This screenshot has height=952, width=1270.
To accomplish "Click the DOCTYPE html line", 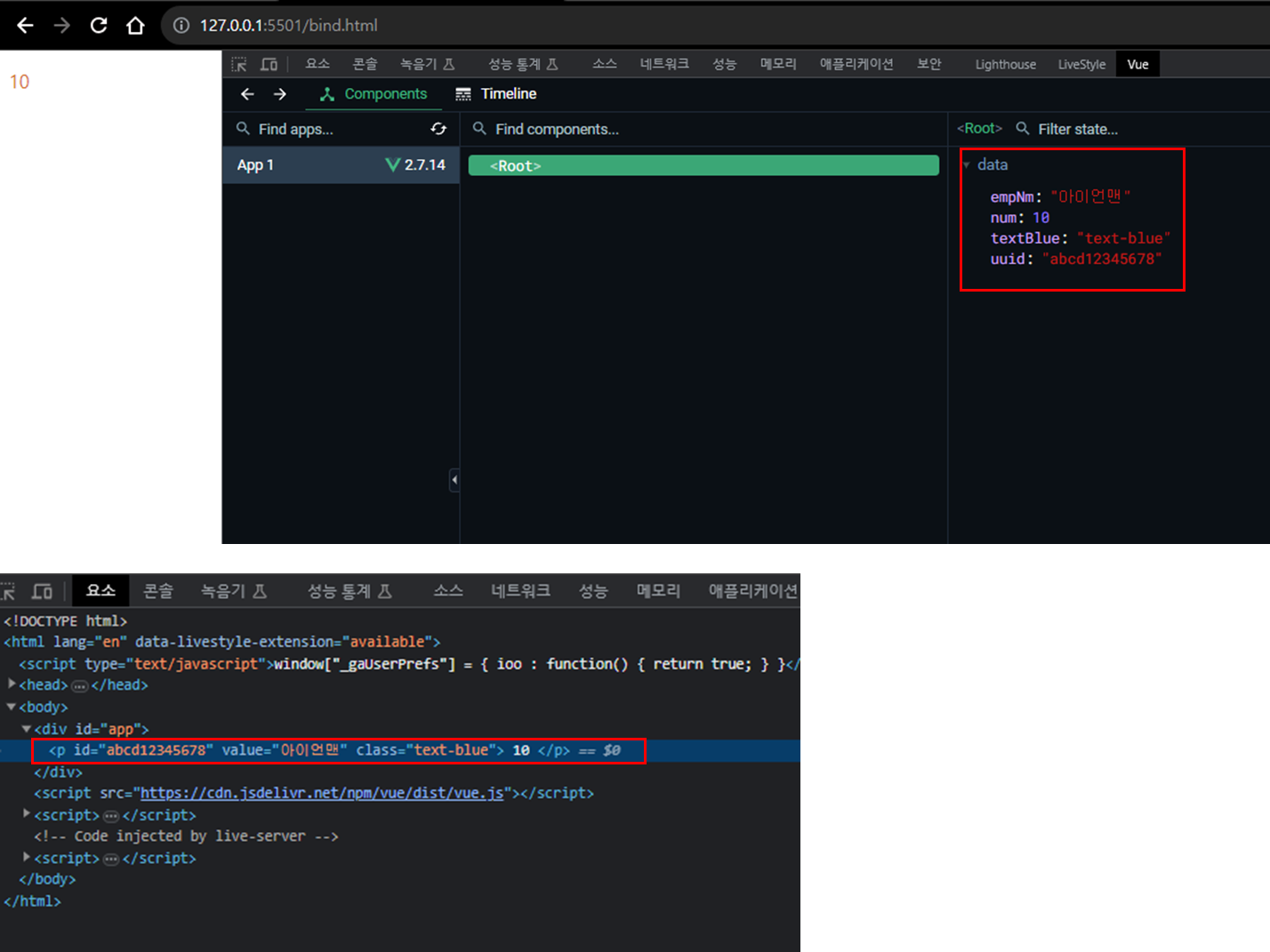I will pyautogui.click(x=65, y=620).
